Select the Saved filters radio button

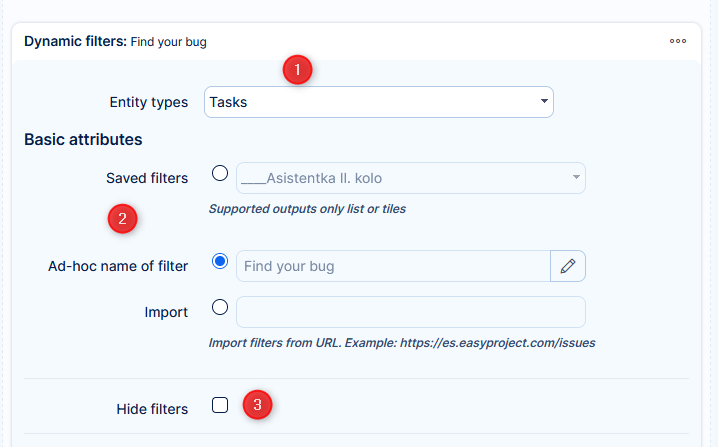221,173
